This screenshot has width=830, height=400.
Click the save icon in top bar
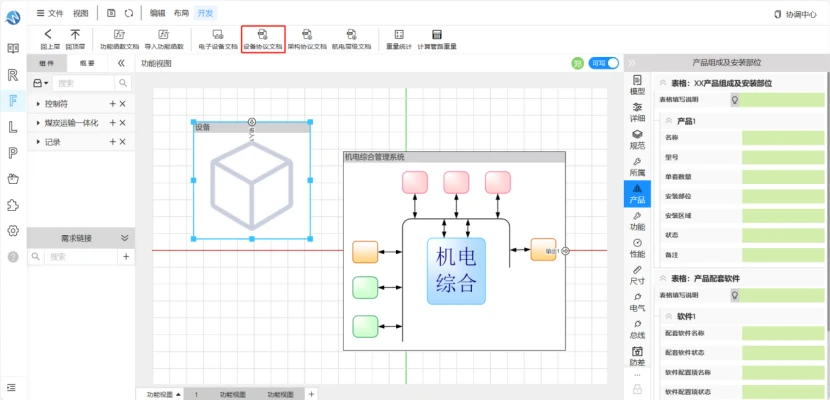(111, 13)
